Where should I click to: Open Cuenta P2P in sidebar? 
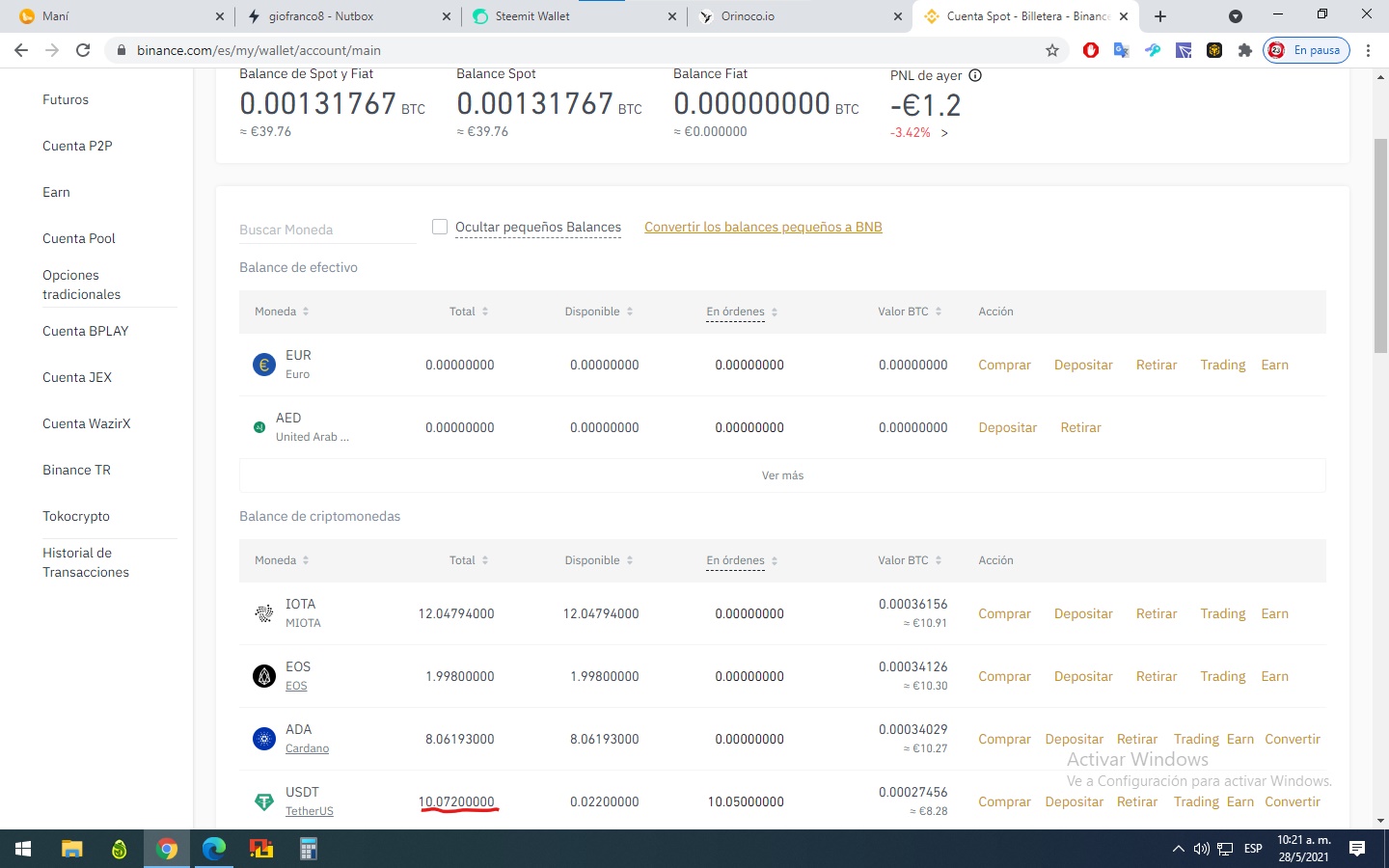pos(77,146)
